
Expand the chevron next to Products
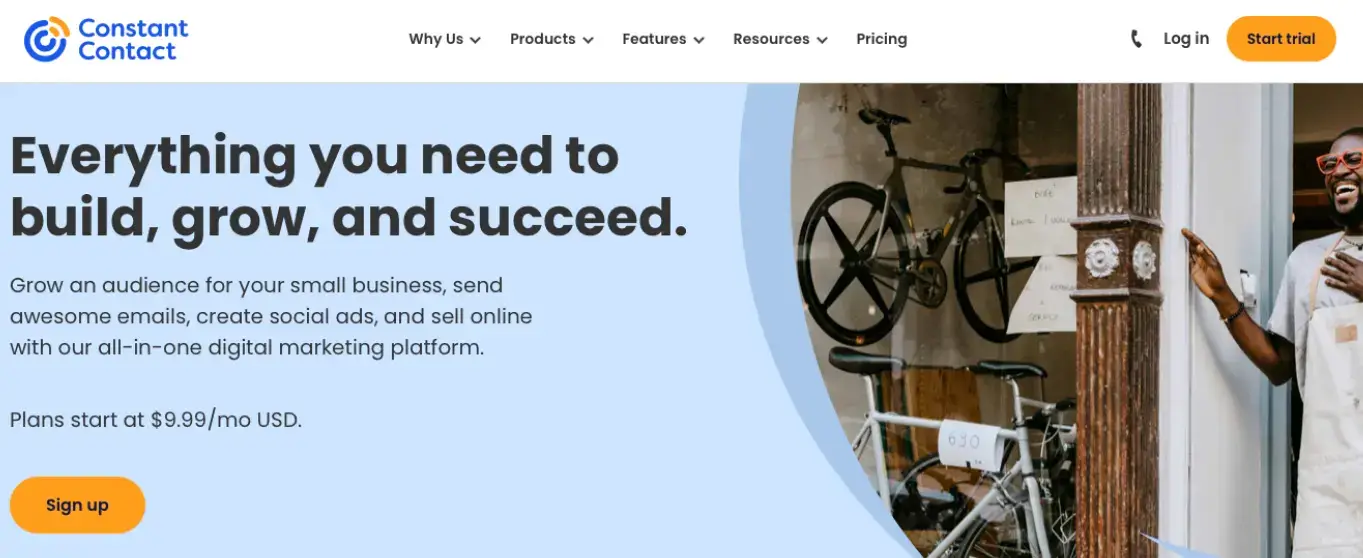(x=588, y=40)
